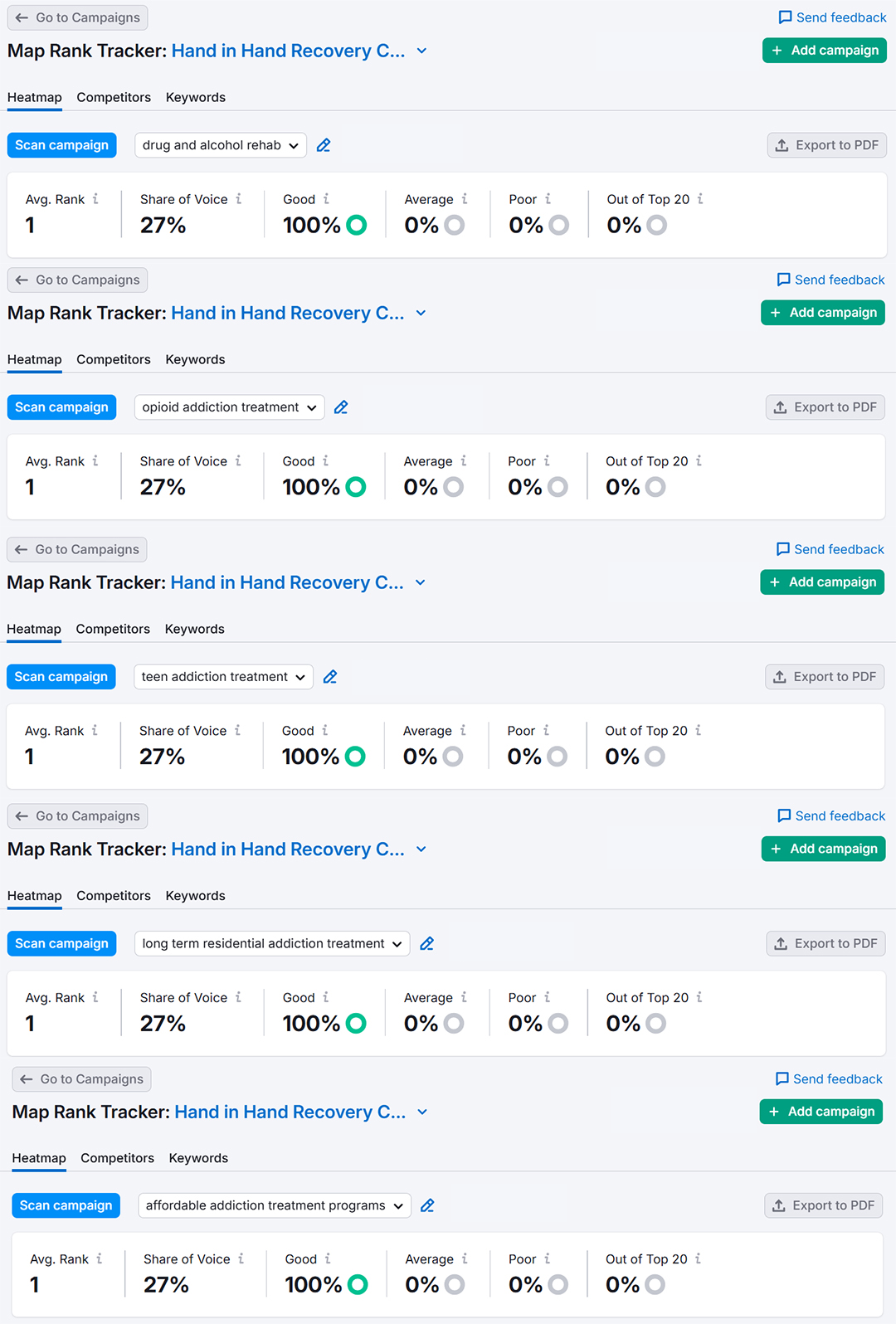Open Keywords tab above teen addiction treatment keyword
This screenshot has height=1324, width=896.
coord(194,629)
